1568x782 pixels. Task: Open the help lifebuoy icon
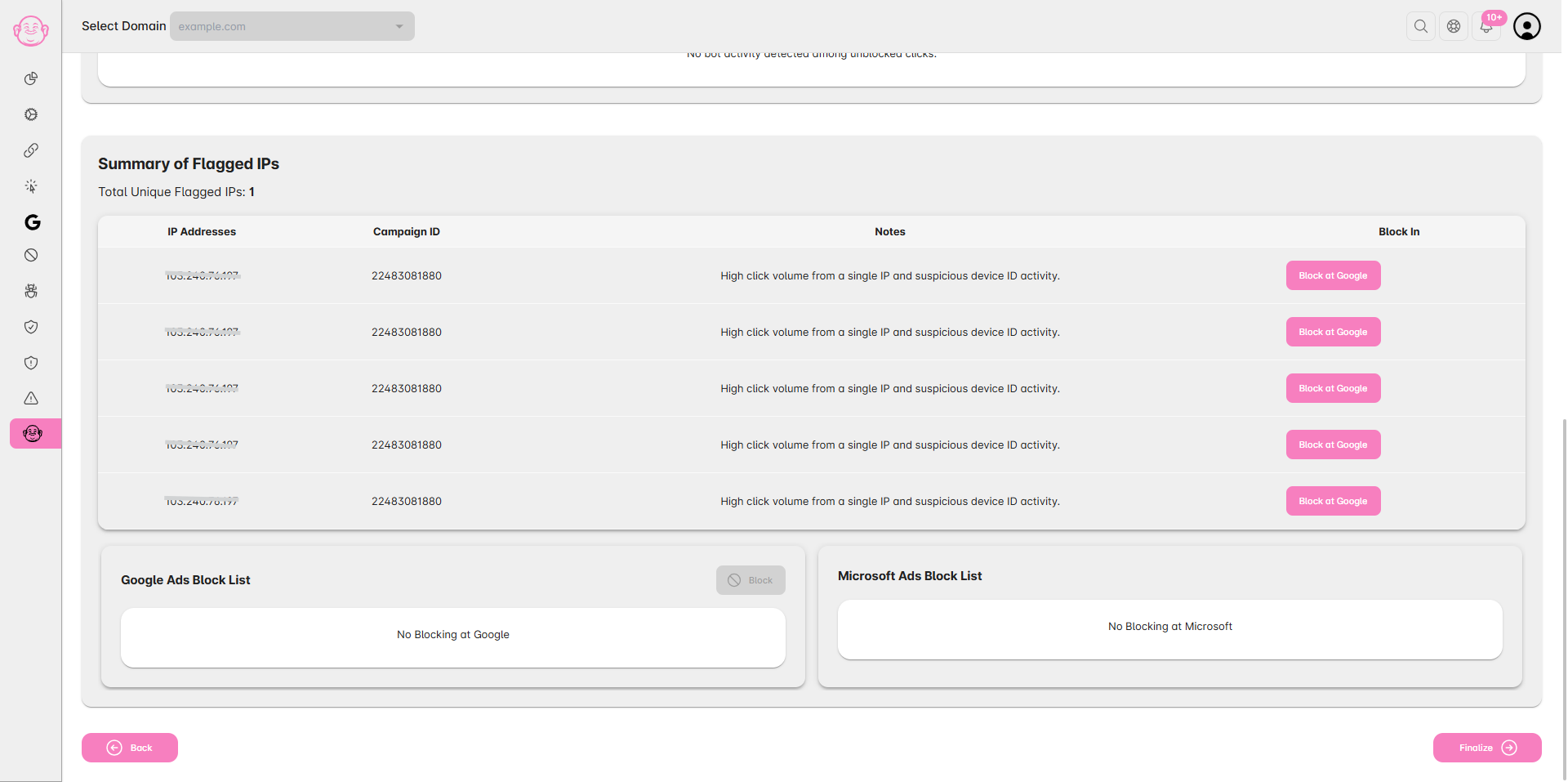tap(1454, 26)
